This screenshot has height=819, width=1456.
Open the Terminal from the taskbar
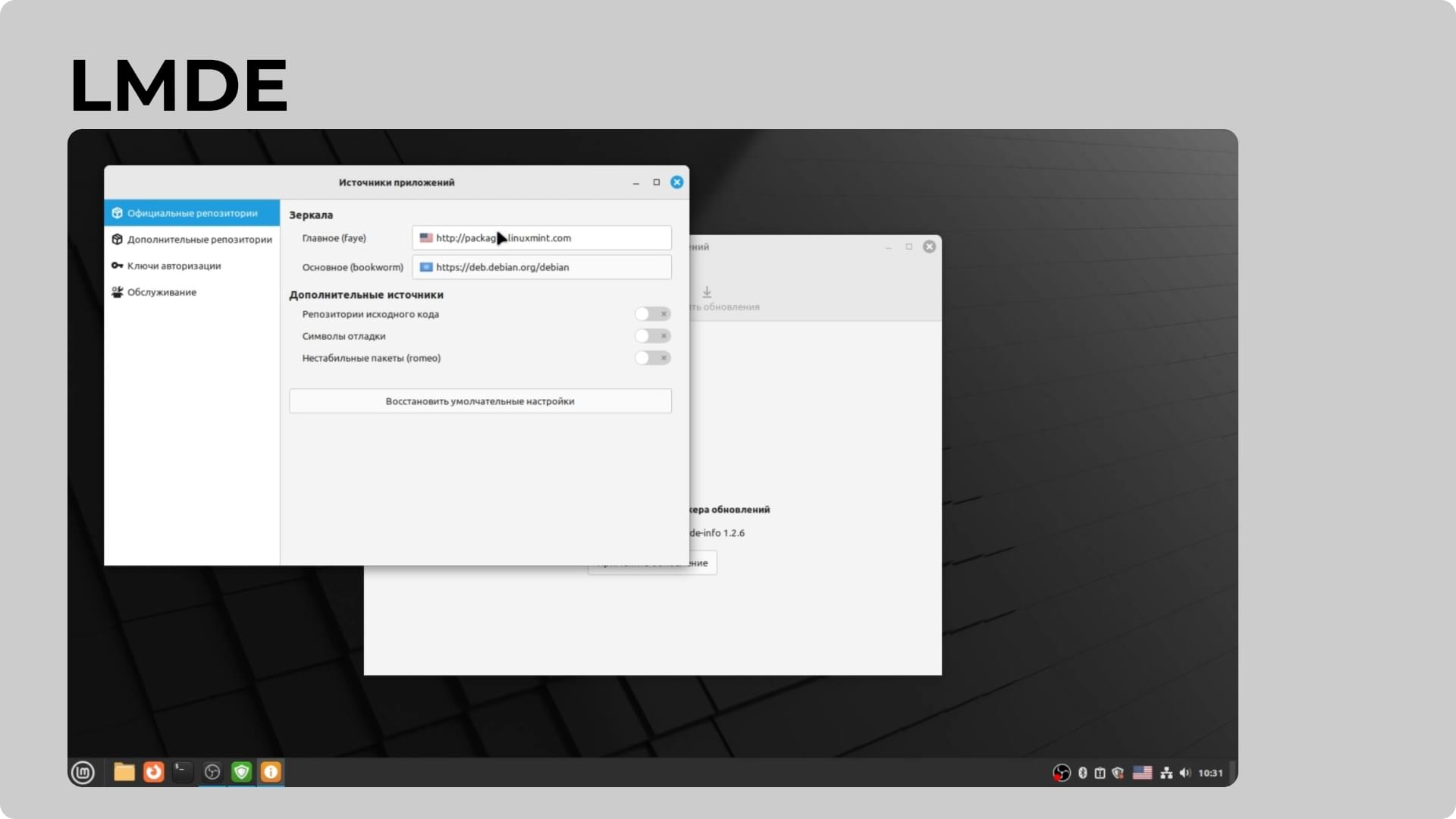coord(183,772)
